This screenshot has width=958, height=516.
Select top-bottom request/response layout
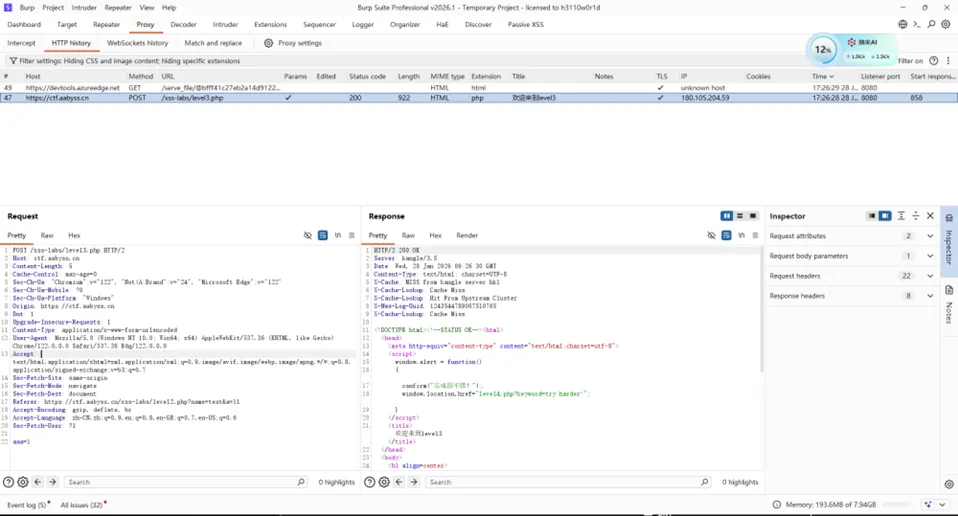point(739,216)
